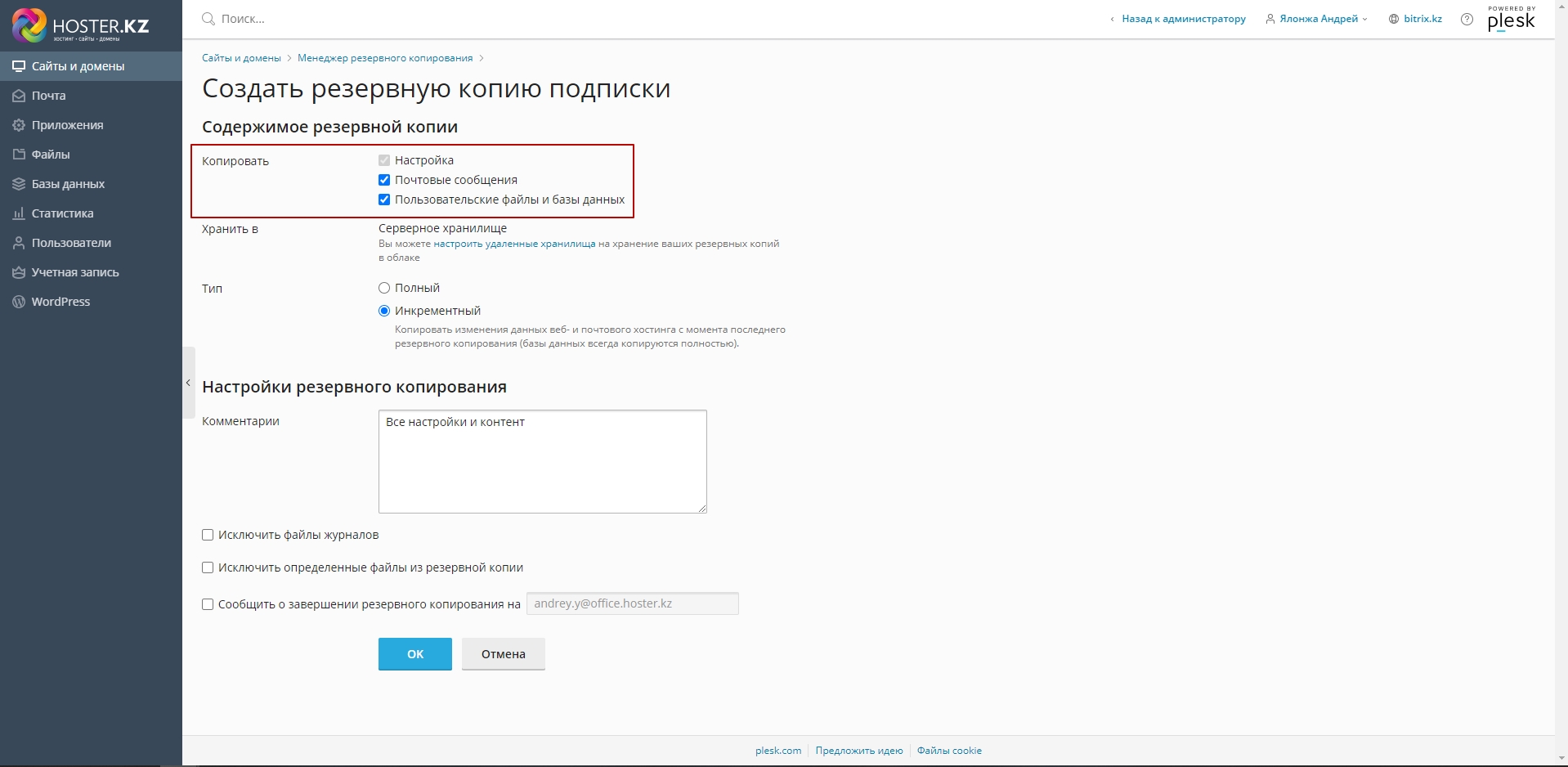Viewport: 1568px width, 767px height.
Task: Click the WordPress icon in sidebar
Action: (19, 302)
